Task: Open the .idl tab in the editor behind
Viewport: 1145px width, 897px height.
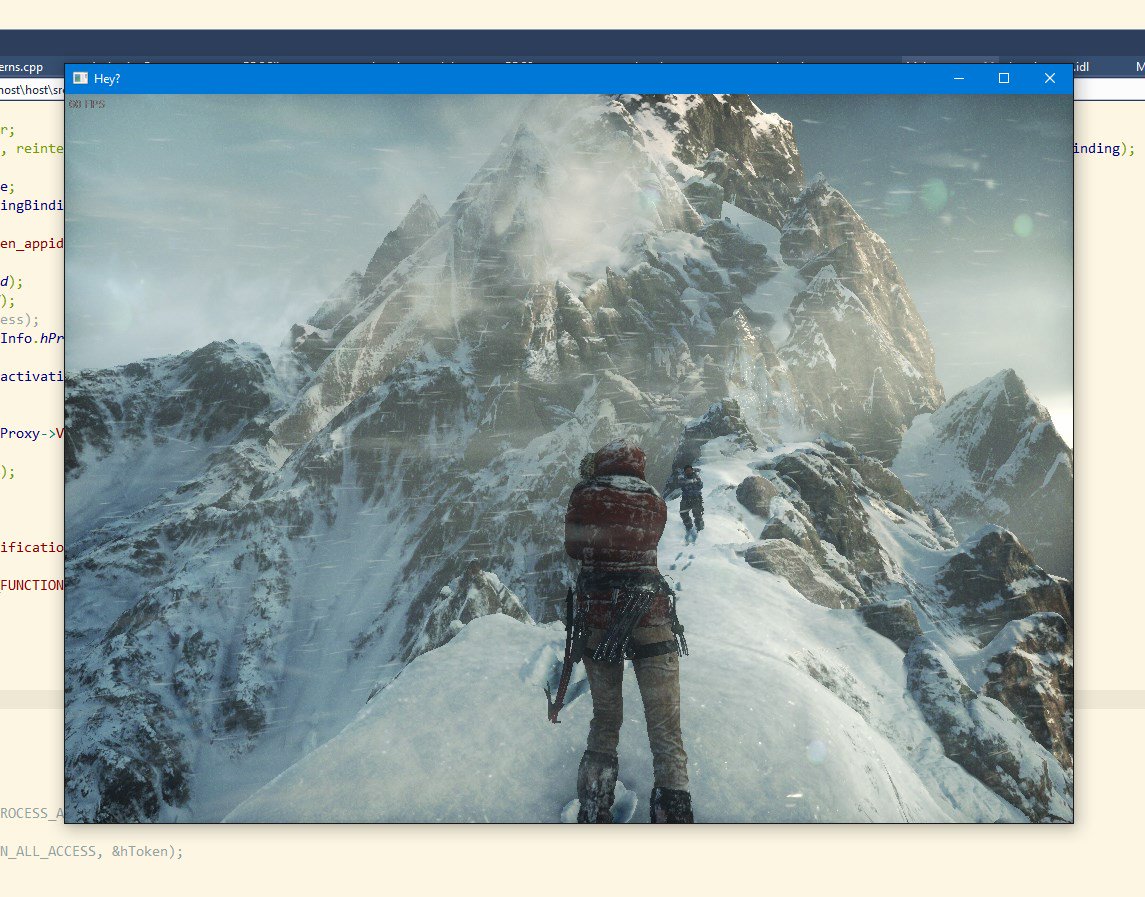Action: 1081,66
